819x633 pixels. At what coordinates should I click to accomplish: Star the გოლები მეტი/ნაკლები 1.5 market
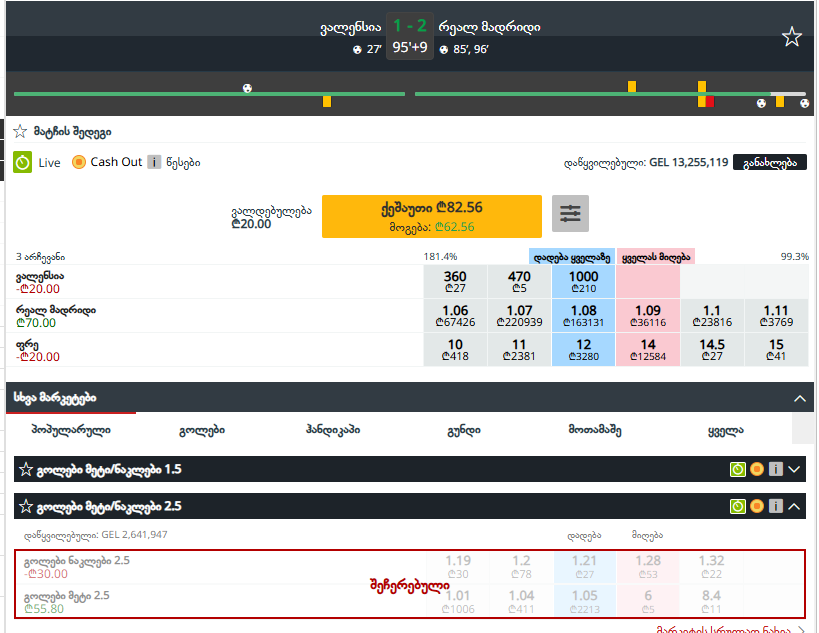coord(26,469)
